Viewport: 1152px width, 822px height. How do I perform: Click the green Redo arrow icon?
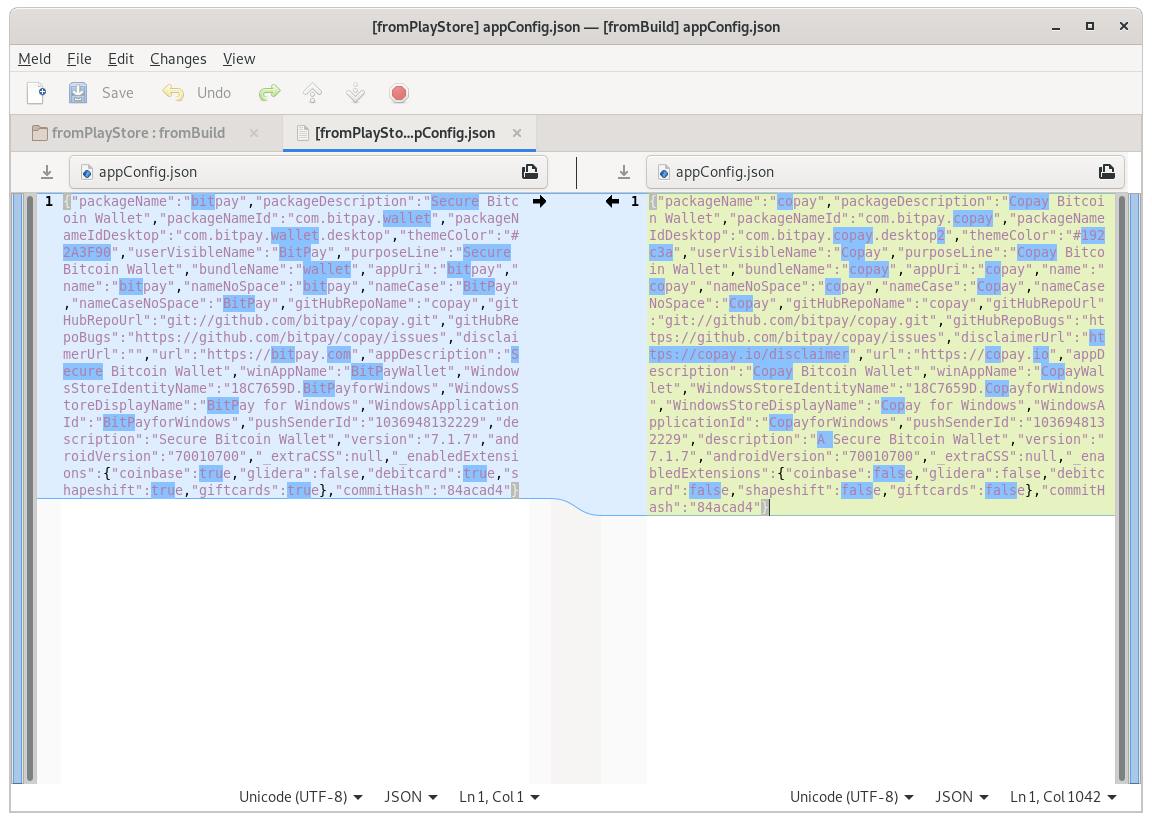coord(269,93)
